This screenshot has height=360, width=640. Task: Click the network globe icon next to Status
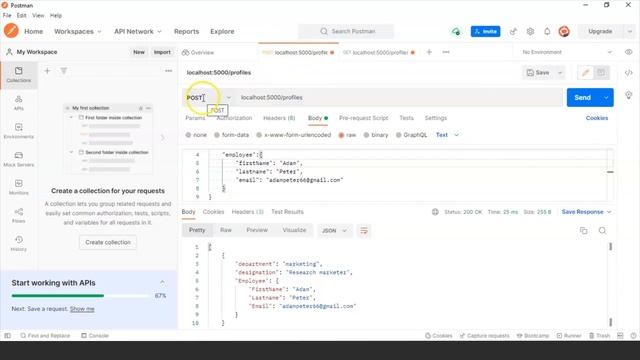pos(435,212)
